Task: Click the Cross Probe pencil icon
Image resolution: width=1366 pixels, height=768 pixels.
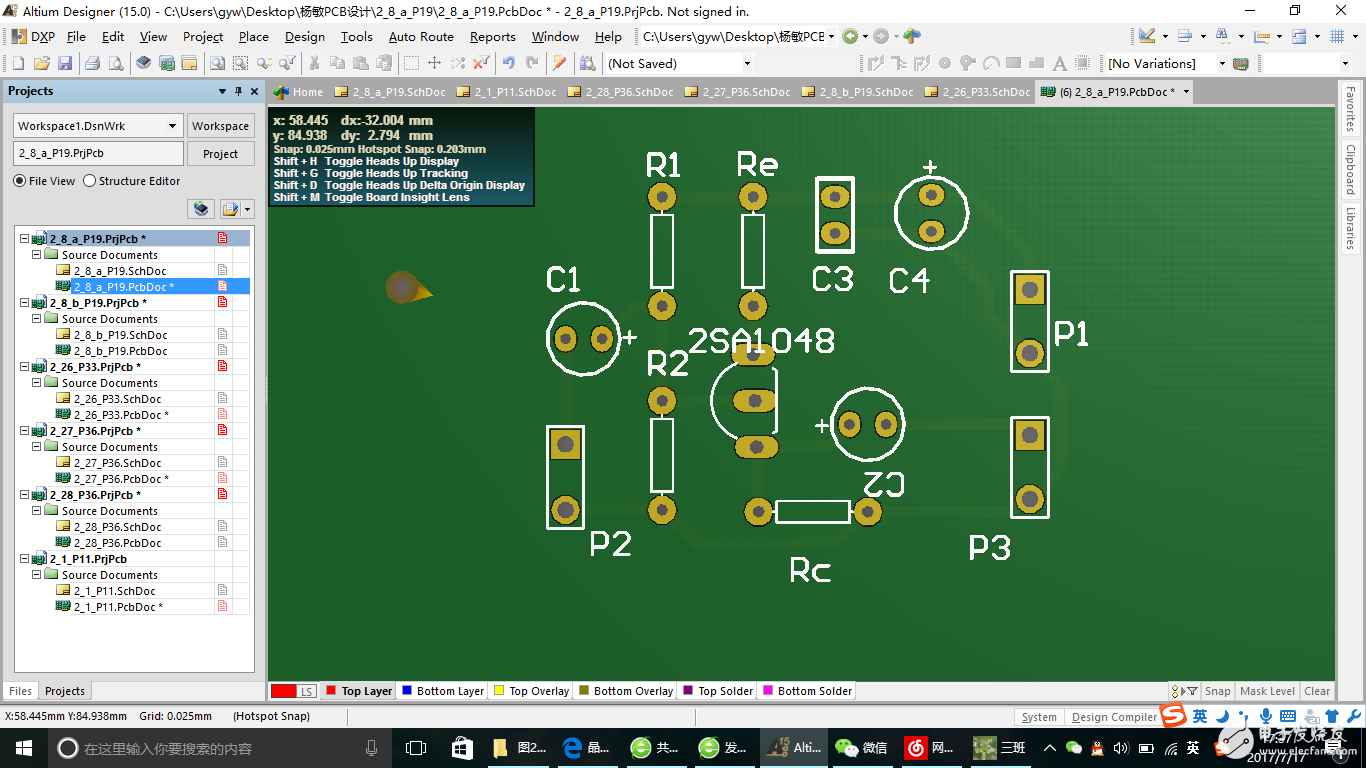Action: coord(560,63)
